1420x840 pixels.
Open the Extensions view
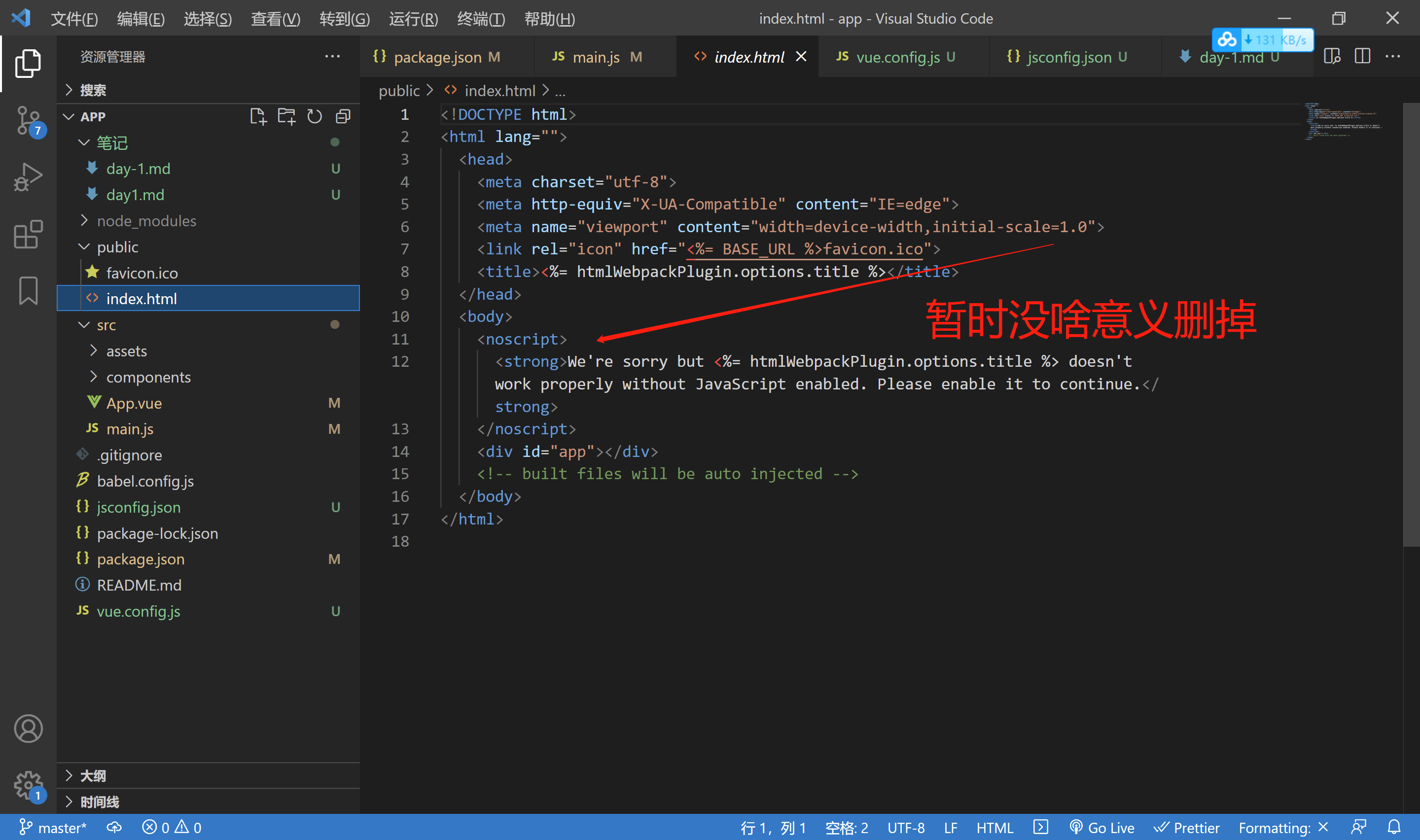[x=28, y=234]
